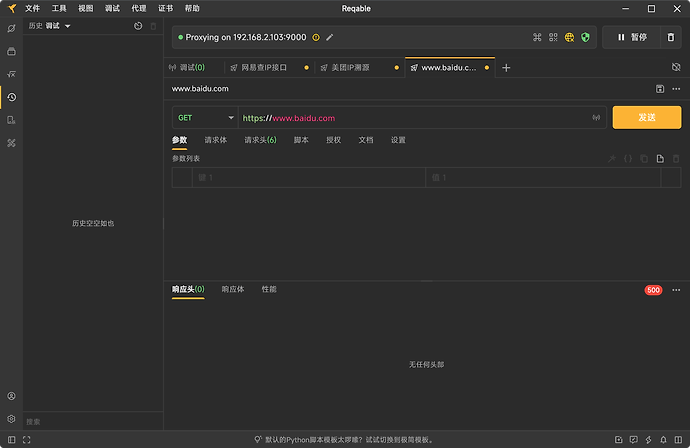Open more options beside save icon
This screenshot has height=448, width=690.
point(676,89)
